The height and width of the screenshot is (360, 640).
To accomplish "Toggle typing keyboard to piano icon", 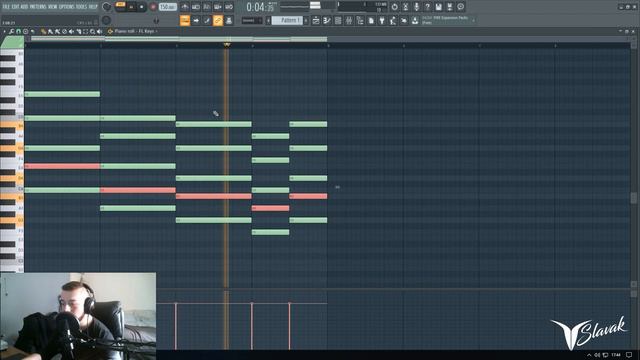I will click(x=185, y=20).
